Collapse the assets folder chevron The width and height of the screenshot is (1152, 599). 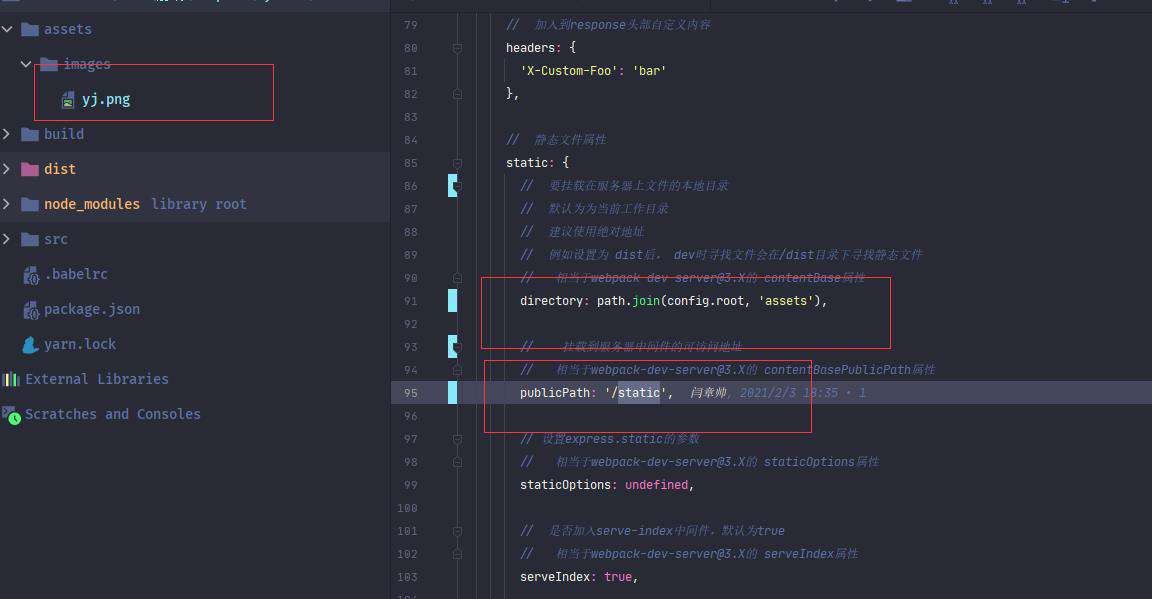(x=7, y=29)
